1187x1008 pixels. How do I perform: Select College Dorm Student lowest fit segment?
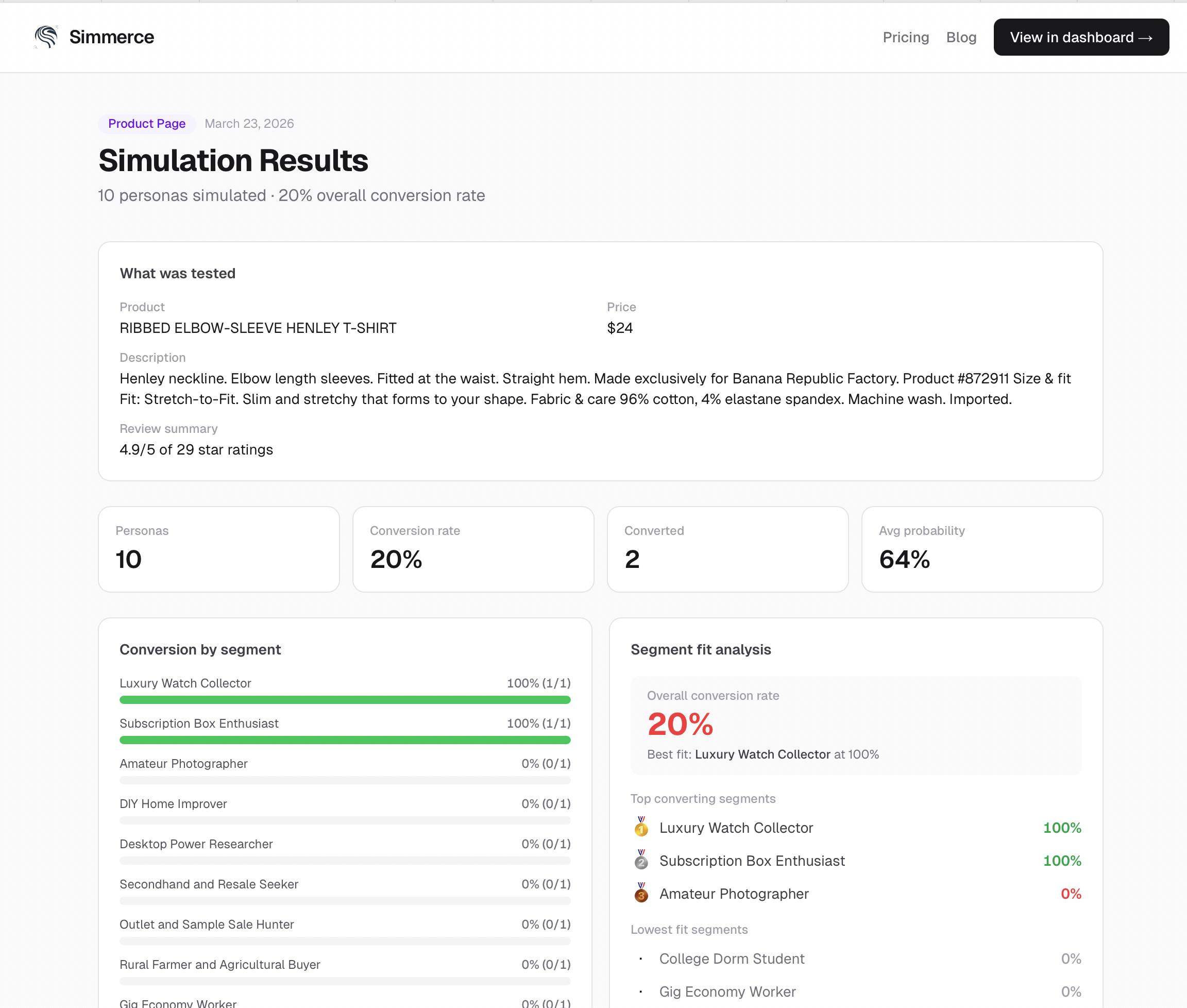(x=732, y=959)
